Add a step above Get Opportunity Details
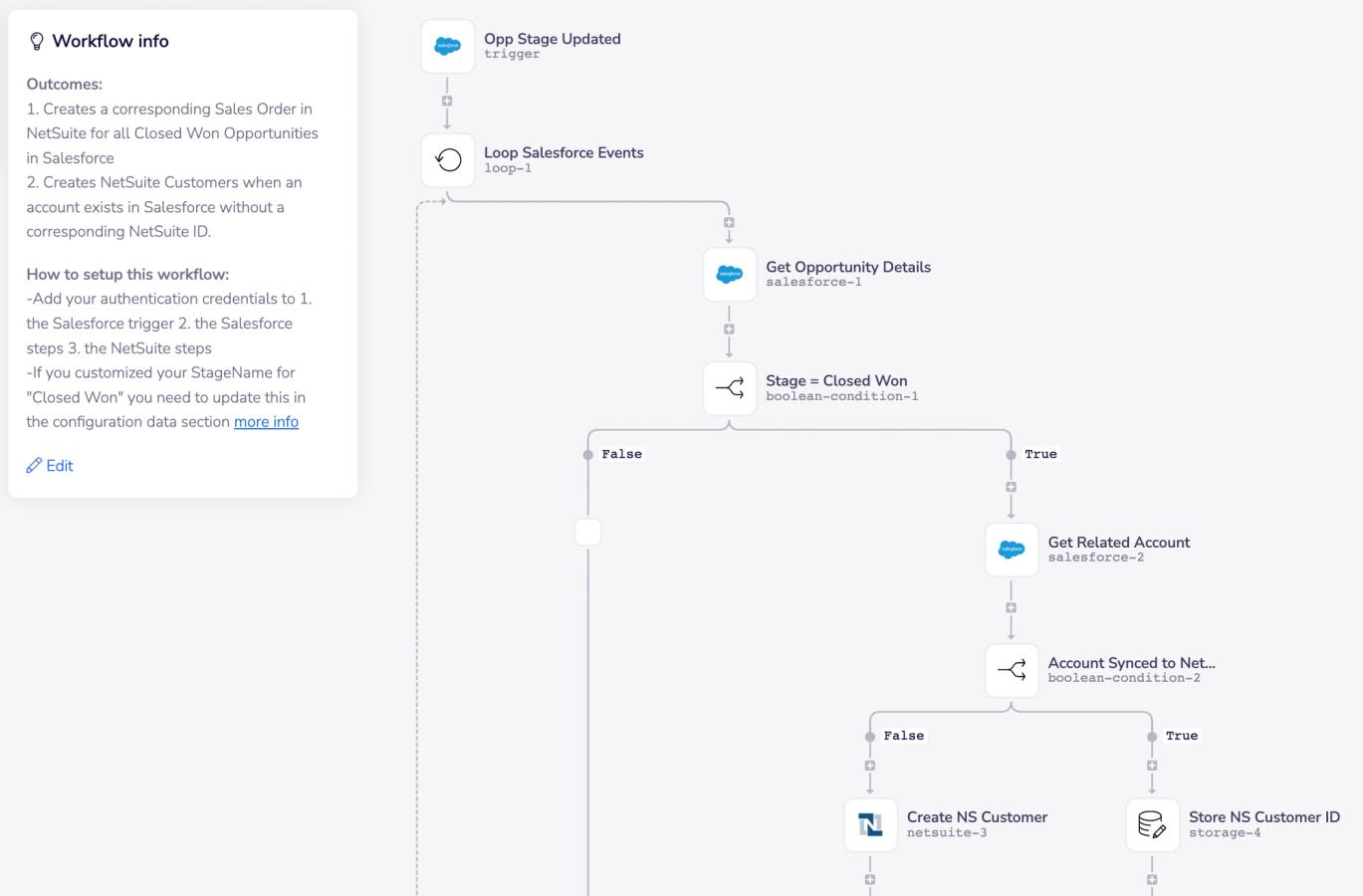The image size is (1363, 896). [729, 223]
